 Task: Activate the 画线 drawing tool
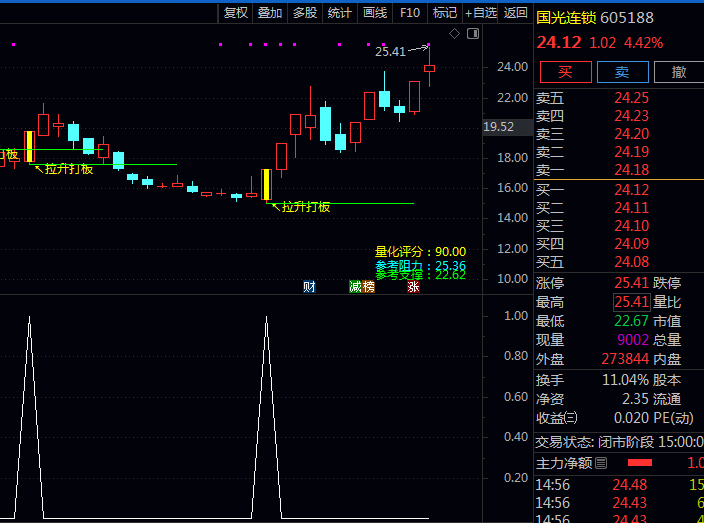[x=375, y=13]
